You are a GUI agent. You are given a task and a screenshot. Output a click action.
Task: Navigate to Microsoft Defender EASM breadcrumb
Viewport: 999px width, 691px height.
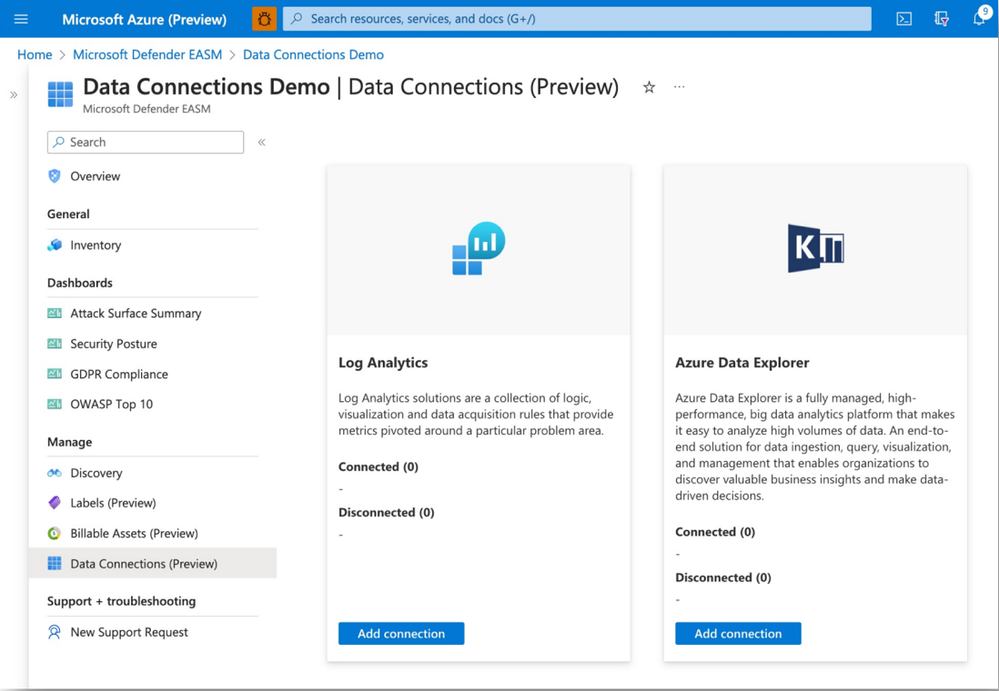tap(147, 55)
